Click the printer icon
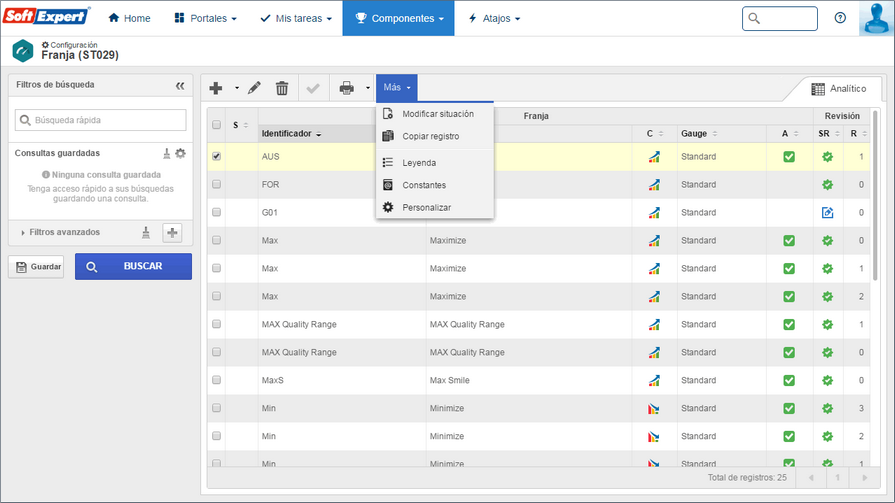Image resolution: width=895 pixels, height=503 pixels. 346,88
